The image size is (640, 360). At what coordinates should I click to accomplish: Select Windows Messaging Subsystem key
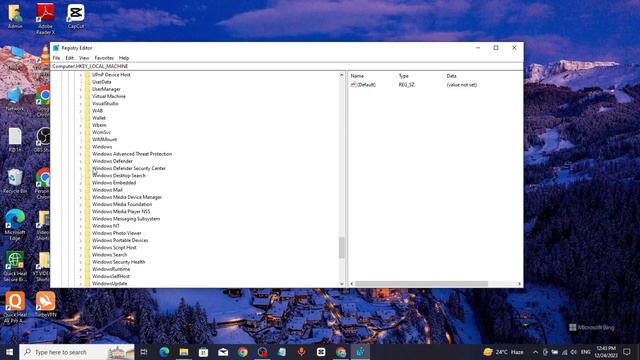[126, 219]
